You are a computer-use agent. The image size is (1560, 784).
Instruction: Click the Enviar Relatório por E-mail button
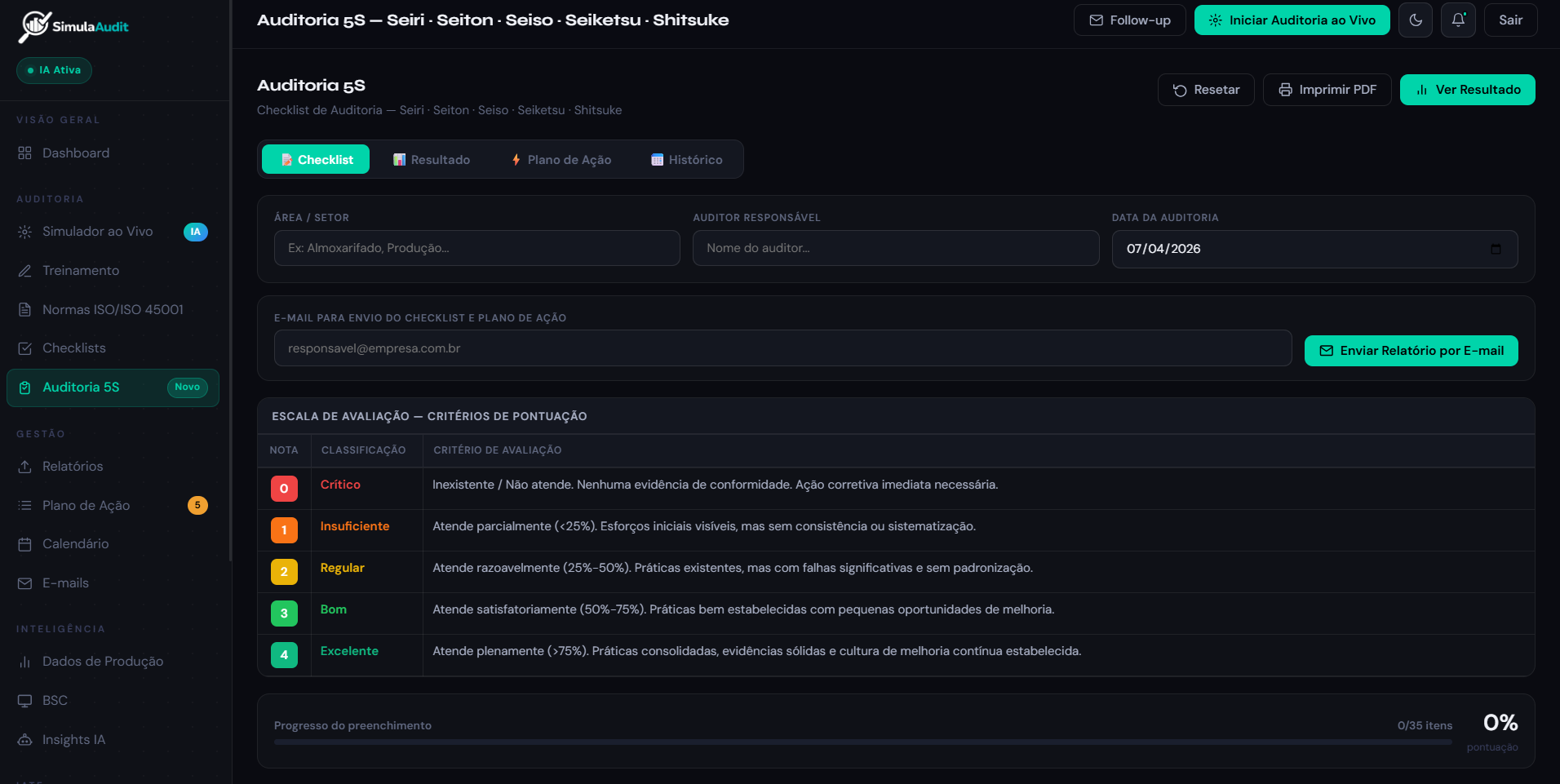click(x=1411, y=350)
